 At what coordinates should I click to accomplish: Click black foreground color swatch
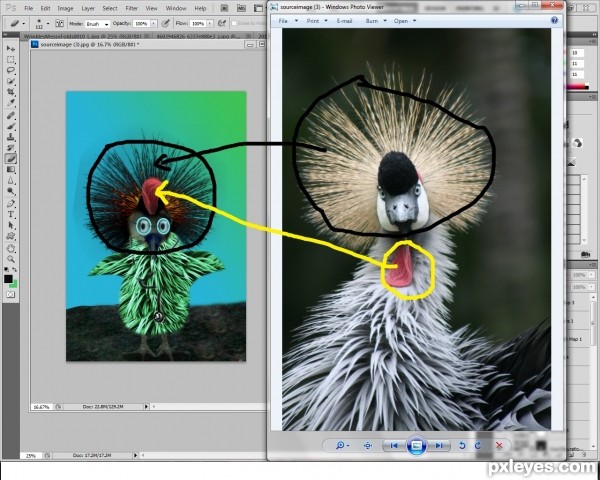8,278
